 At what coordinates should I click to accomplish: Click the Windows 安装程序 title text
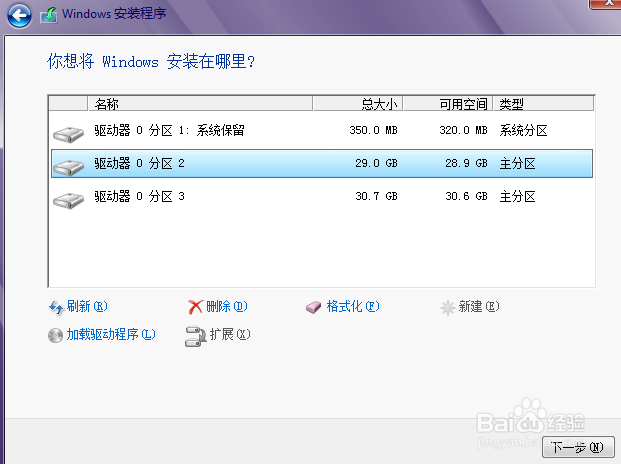click(x=114, y=13)
